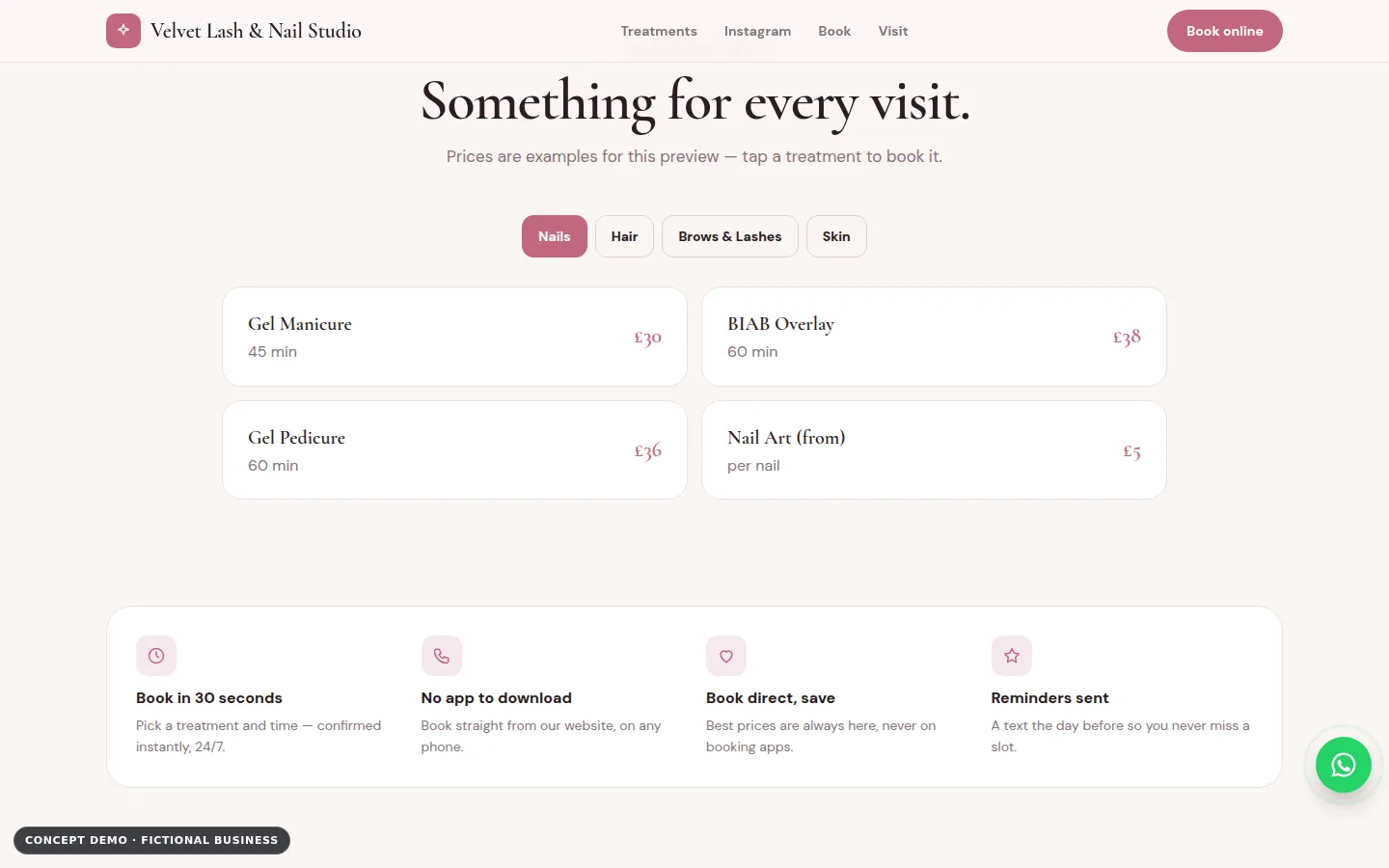This screenshot has height=868, width=1389.
Task: Click the '45 min' duration text
Action: point(272,352)
